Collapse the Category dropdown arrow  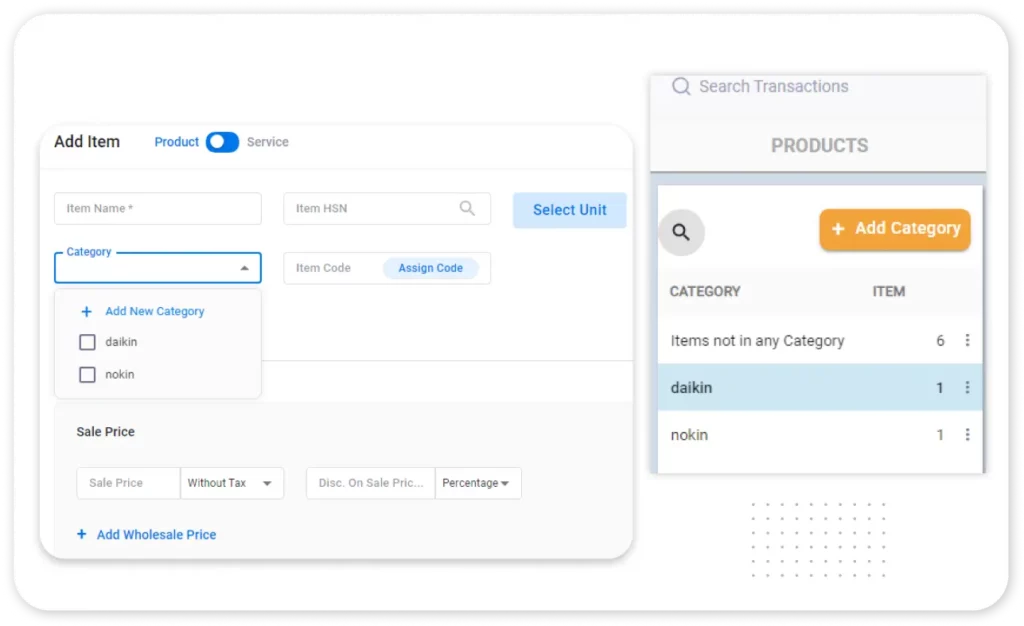244,268
